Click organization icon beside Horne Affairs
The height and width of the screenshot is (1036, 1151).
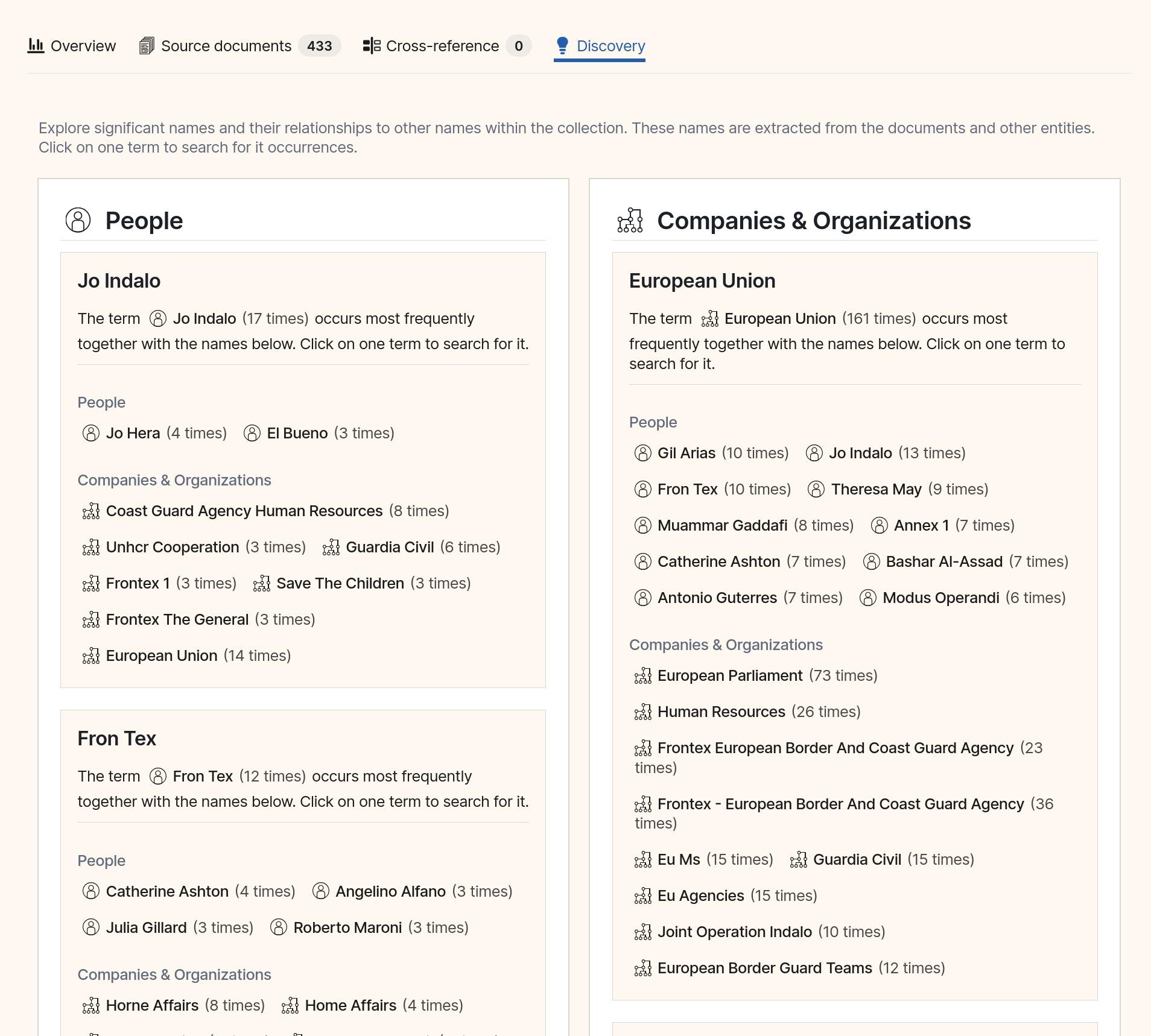pyautogui.click(x=91, y=1005)
